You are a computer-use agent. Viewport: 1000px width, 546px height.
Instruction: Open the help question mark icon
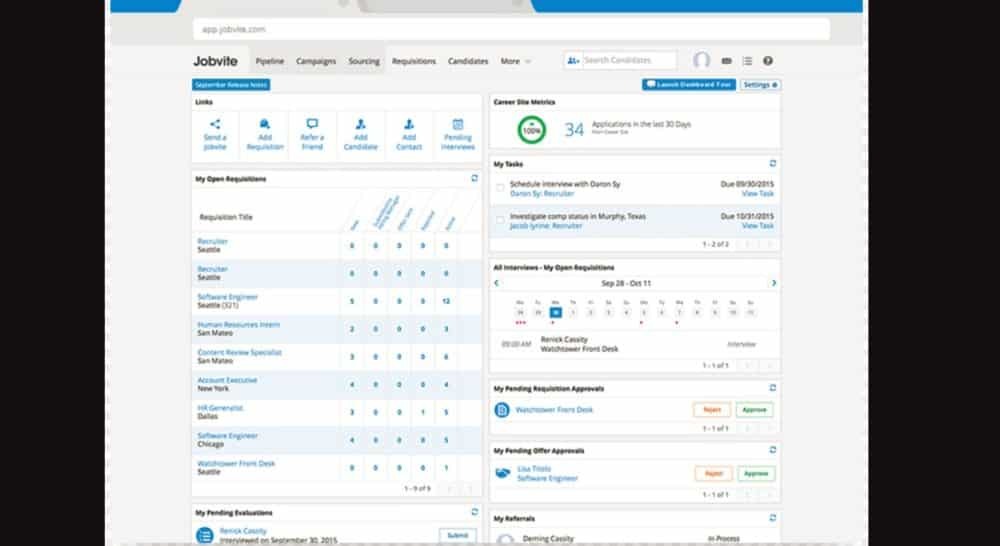point(768,61)
